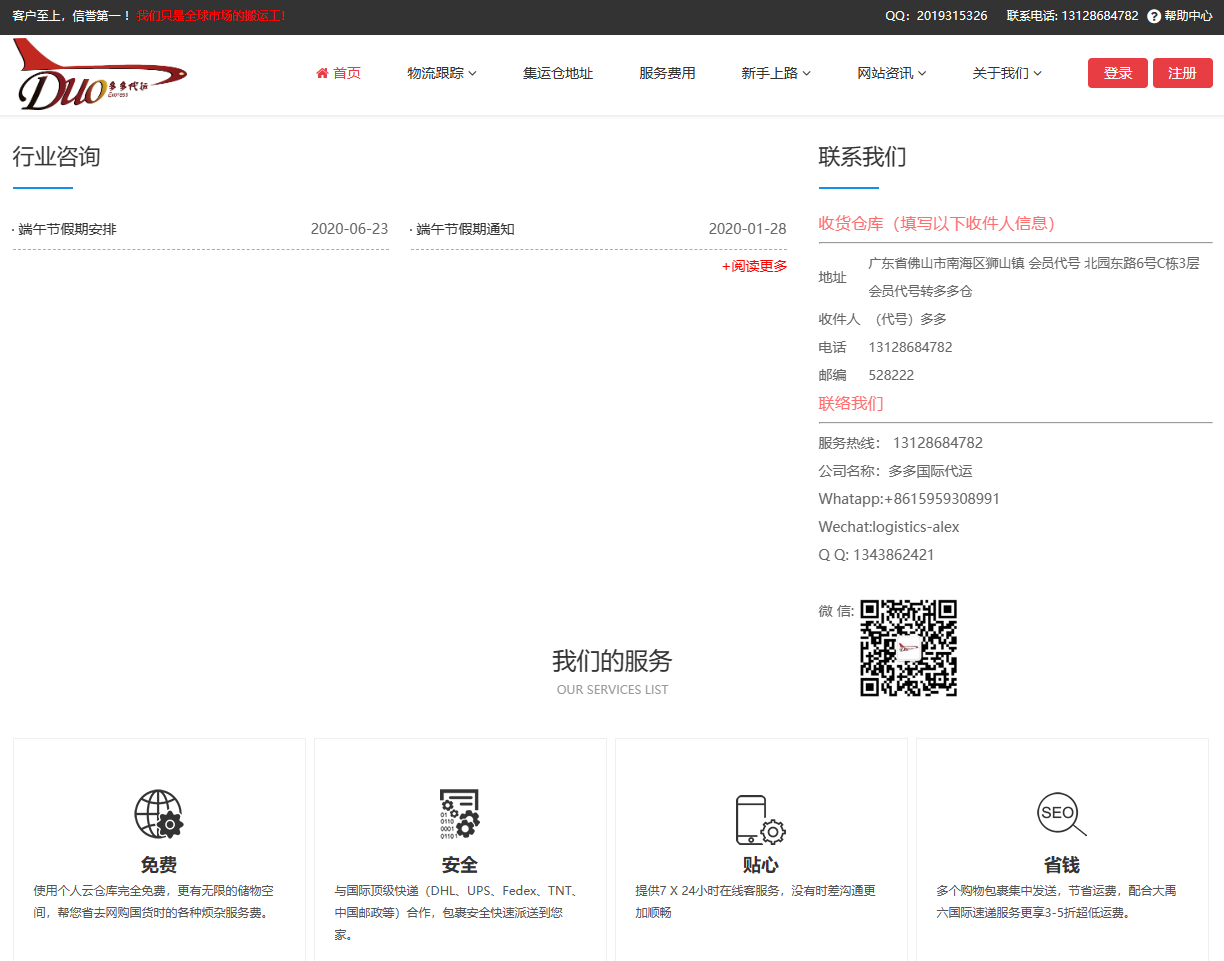
Task: Click the Duo Express logo
Action: click(x=100, y=75)
